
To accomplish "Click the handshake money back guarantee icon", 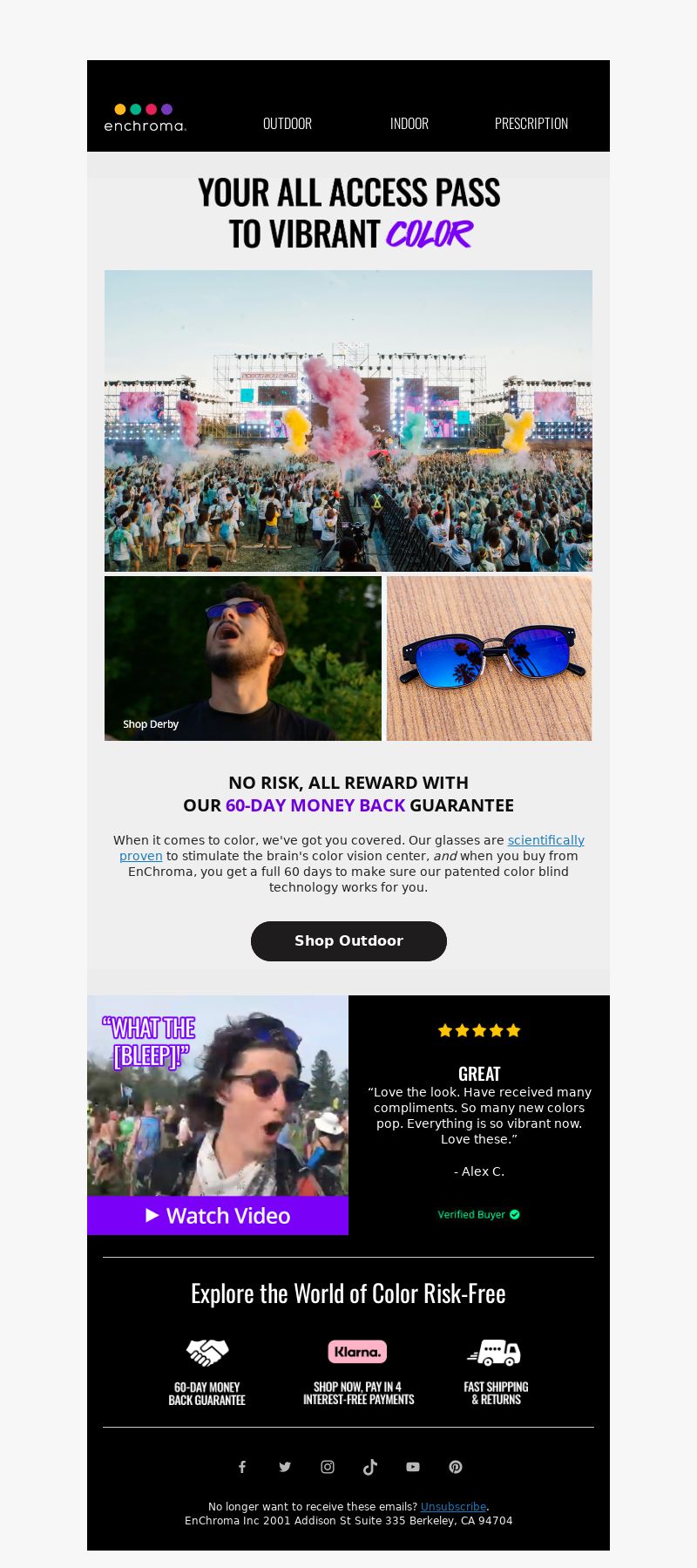I will [207, 1352].
